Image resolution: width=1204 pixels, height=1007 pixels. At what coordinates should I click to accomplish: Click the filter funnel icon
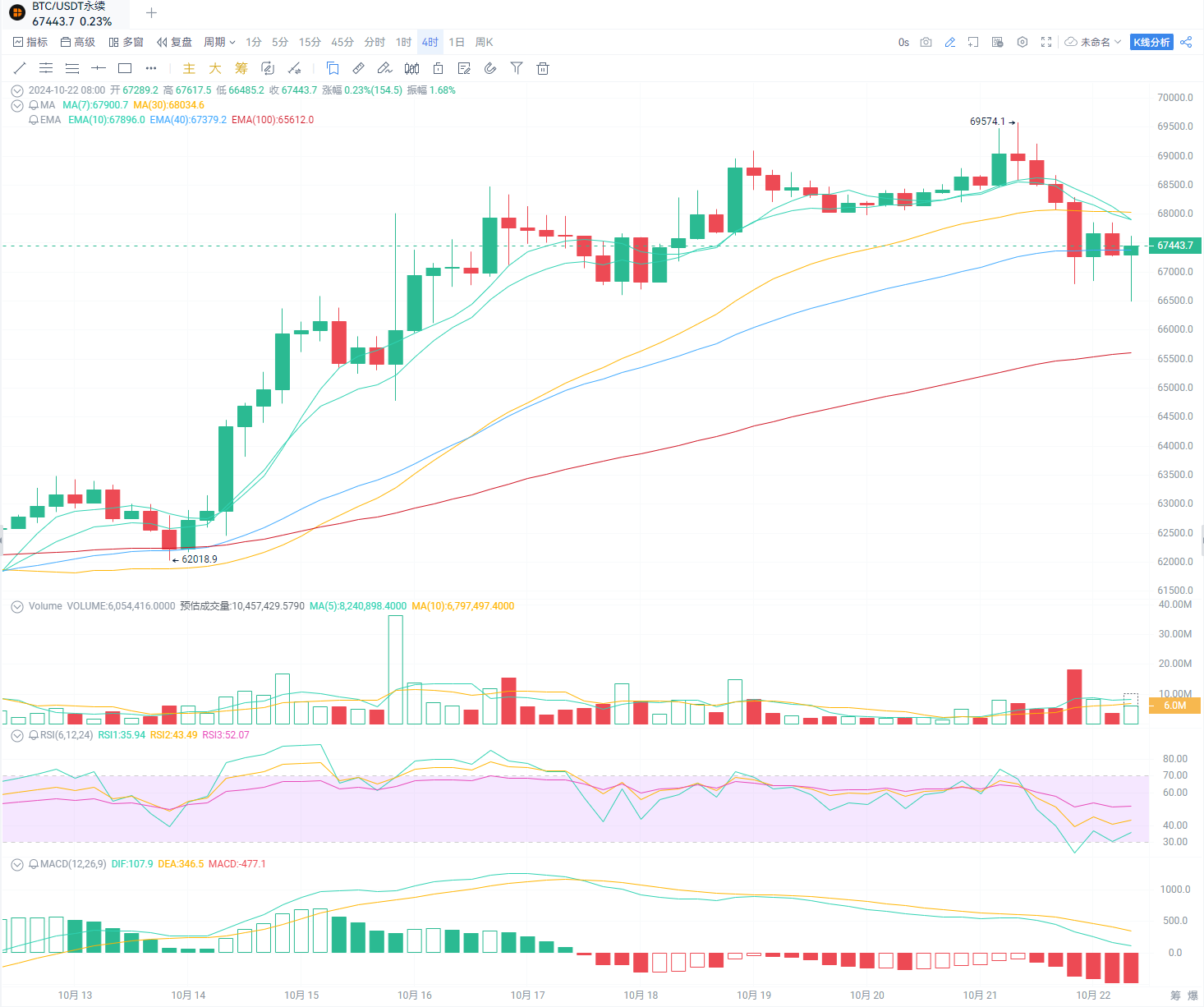[517, 68]
